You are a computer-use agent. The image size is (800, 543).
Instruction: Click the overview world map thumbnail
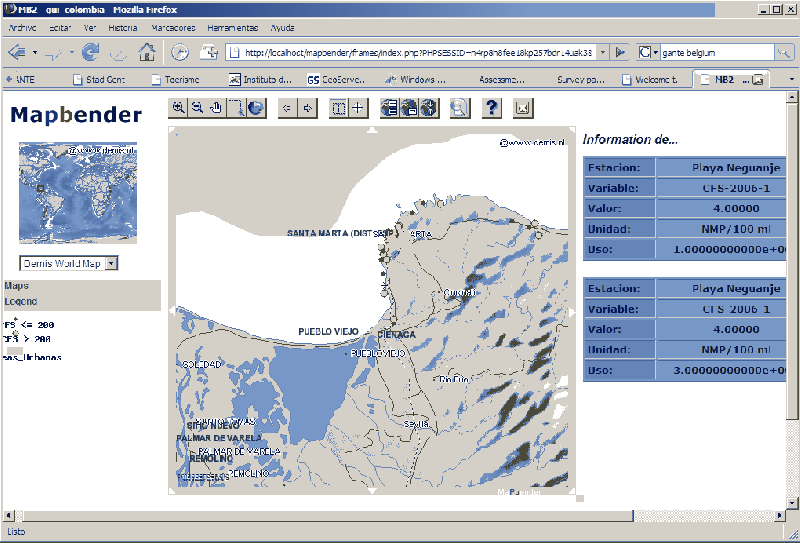click(x=78, y=193)
